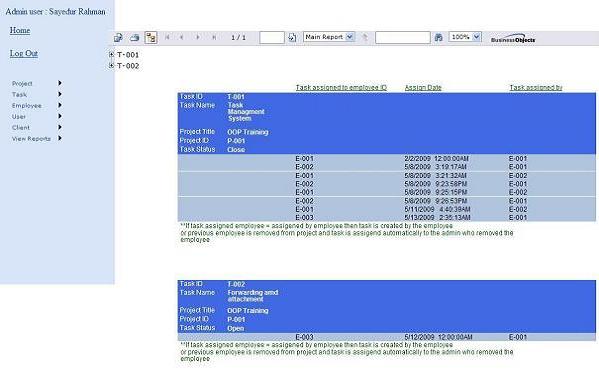
Task: Click the Log Out link
Action: pyautogui.click(x=24, y=53)
